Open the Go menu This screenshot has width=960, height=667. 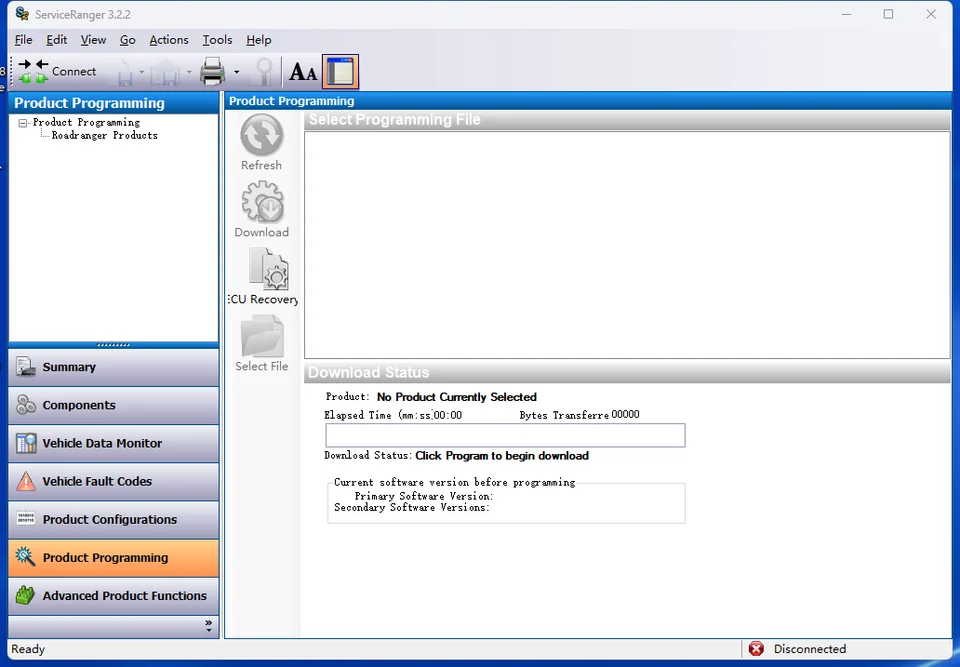tap(127, 40)
